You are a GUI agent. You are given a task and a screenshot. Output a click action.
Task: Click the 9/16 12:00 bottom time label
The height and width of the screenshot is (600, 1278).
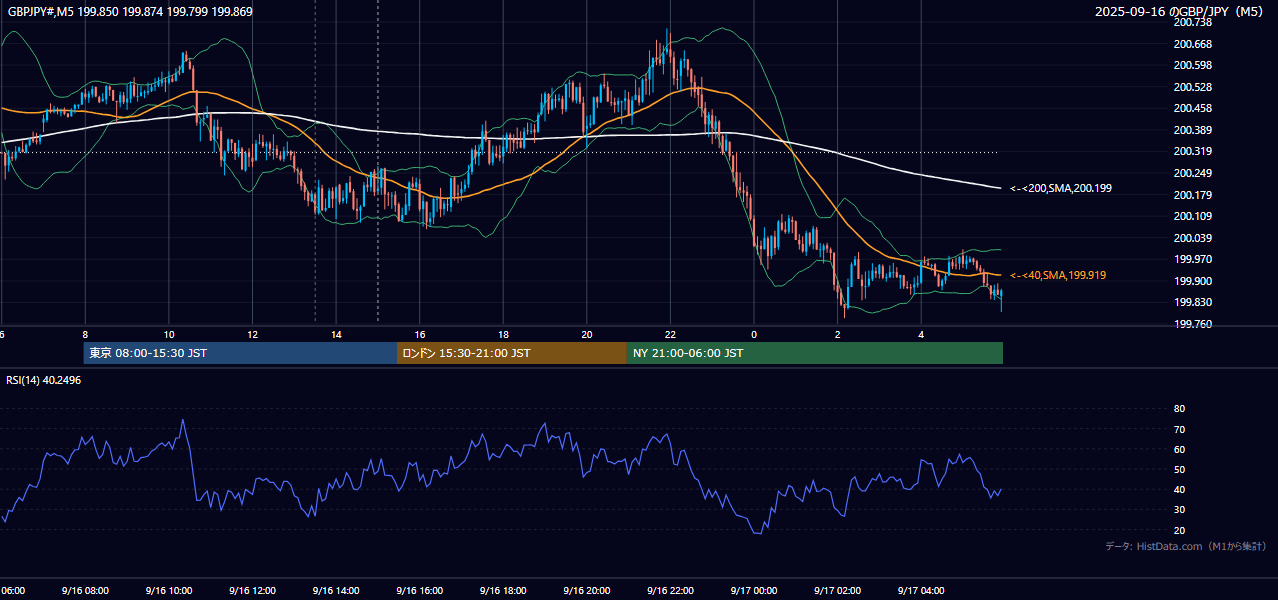coord(252,591)
